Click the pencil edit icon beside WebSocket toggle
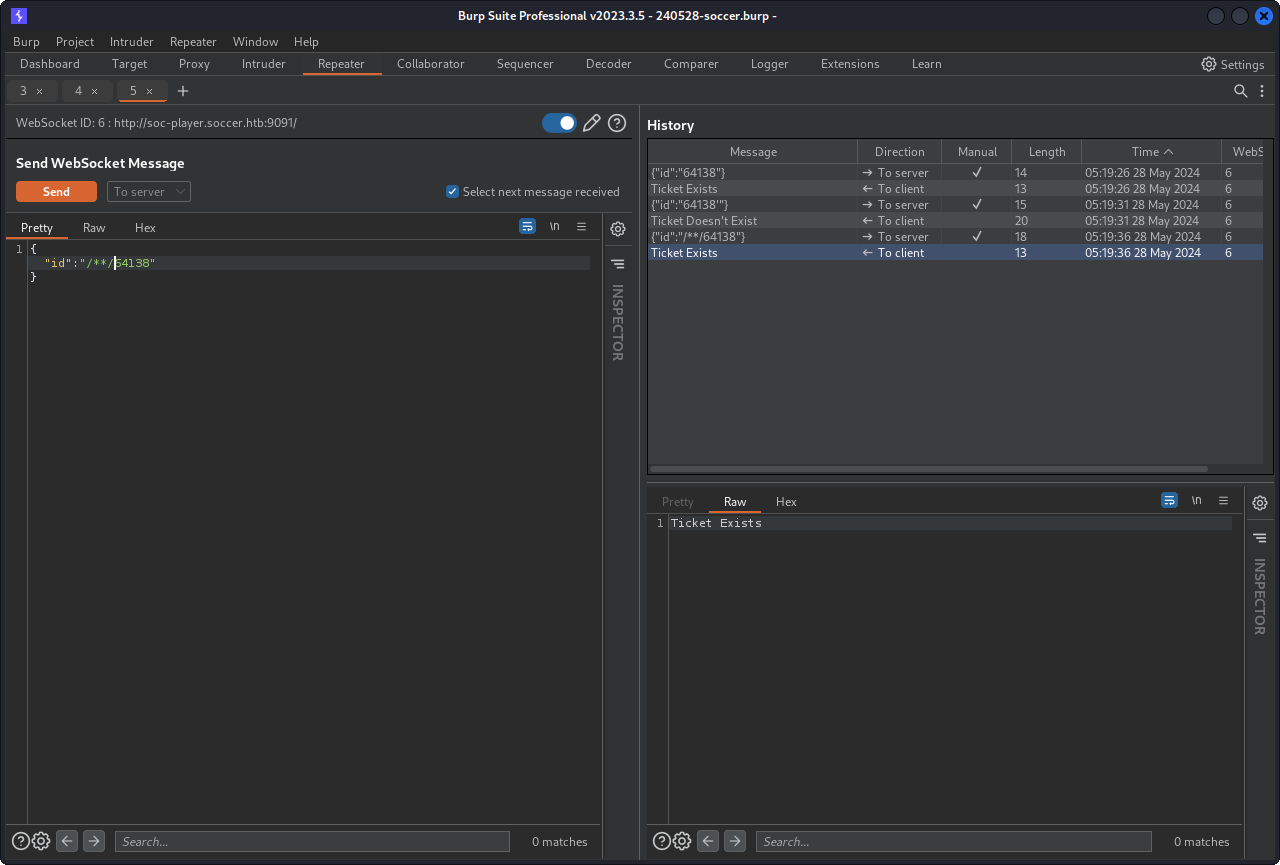 pyautogui.click(x=592, y=123)
